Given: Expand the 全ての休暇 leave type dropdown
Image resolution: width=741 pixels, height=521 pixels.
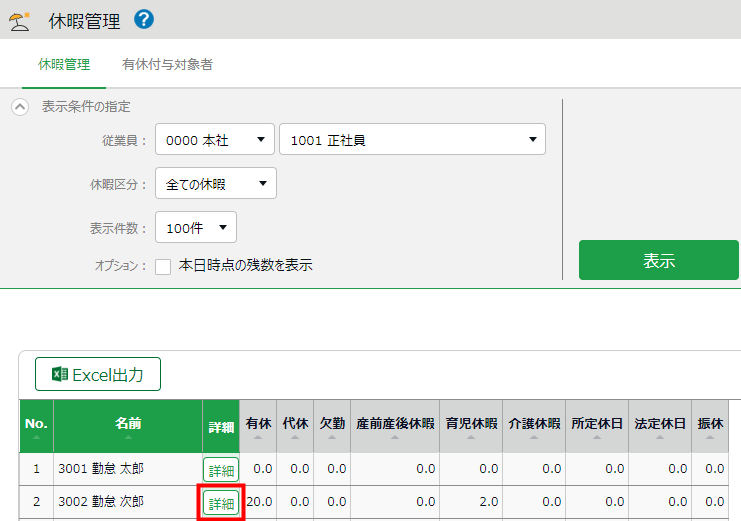Looking at the screenshot, I should coord(215,184).
